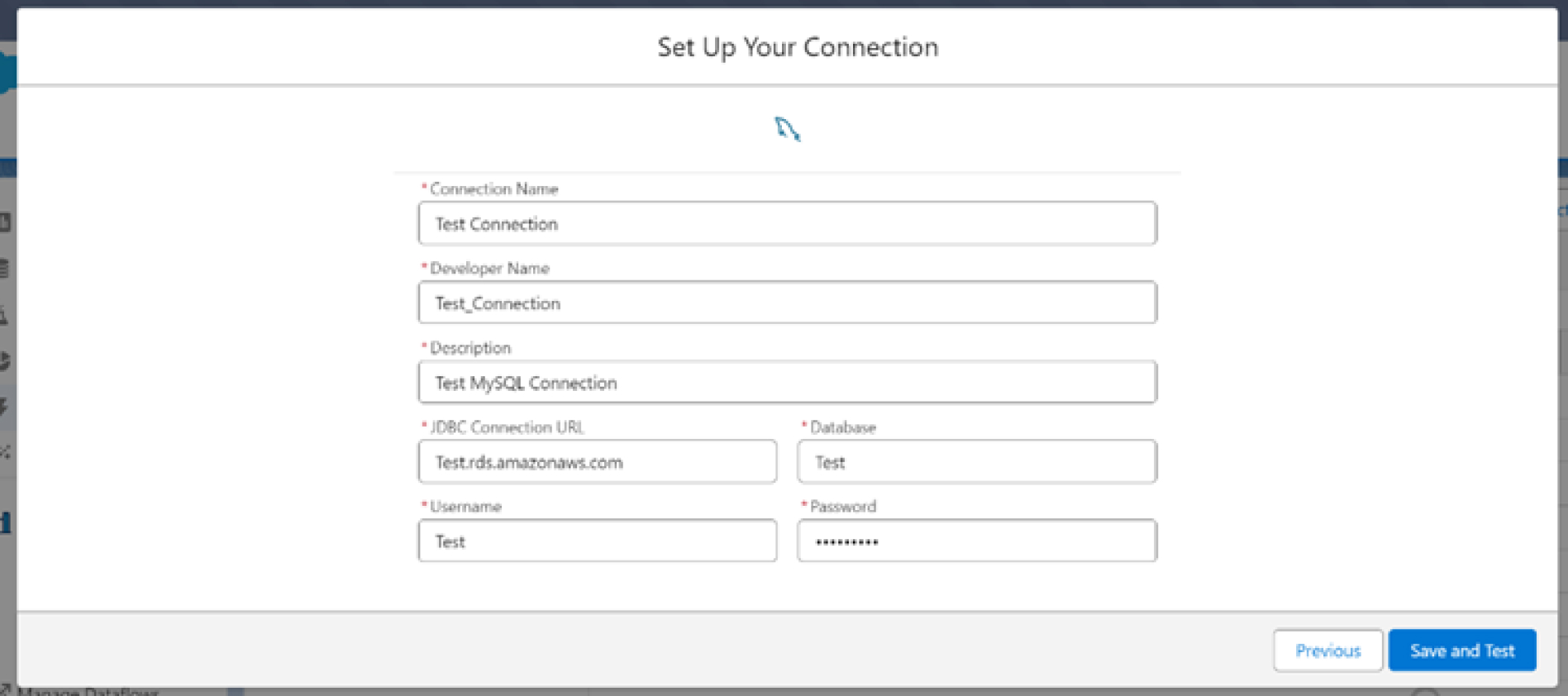Click the Developer Name label

click(489, 268)
